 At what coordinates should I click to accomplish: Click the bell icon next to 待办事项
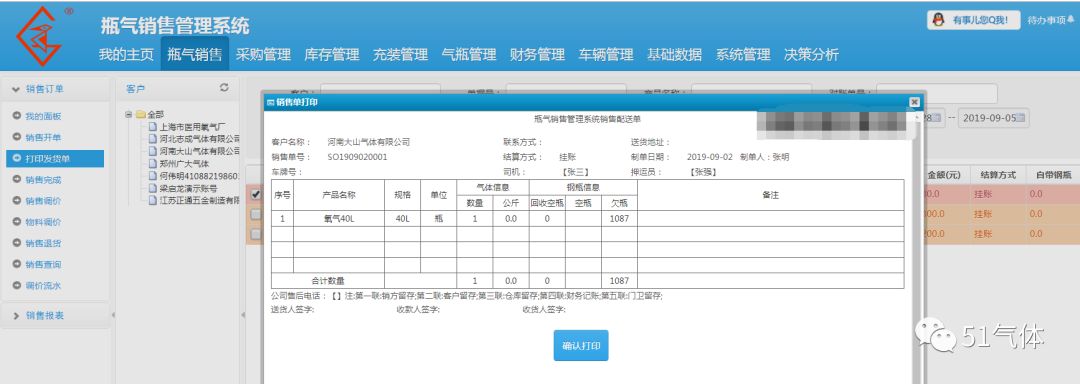point(1070,20)
